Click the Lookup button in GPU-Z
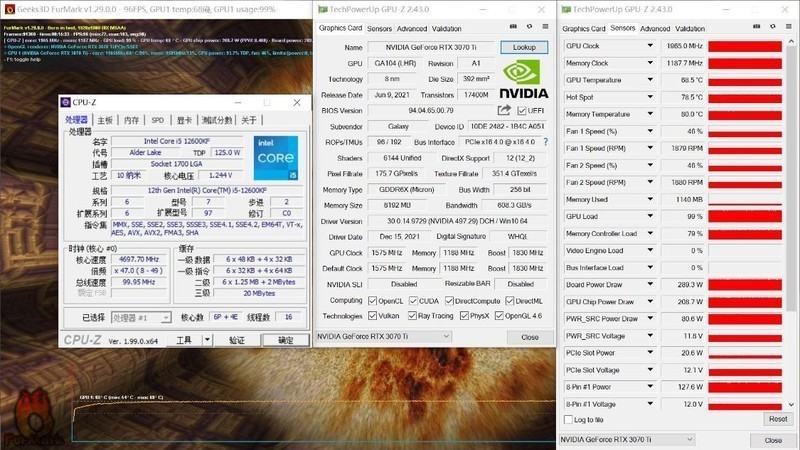 coord(524,47)
